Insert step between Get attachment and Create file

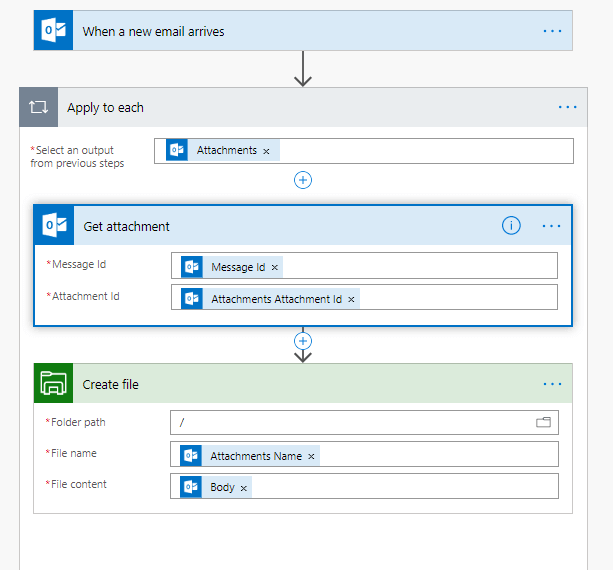pos(303,341)
